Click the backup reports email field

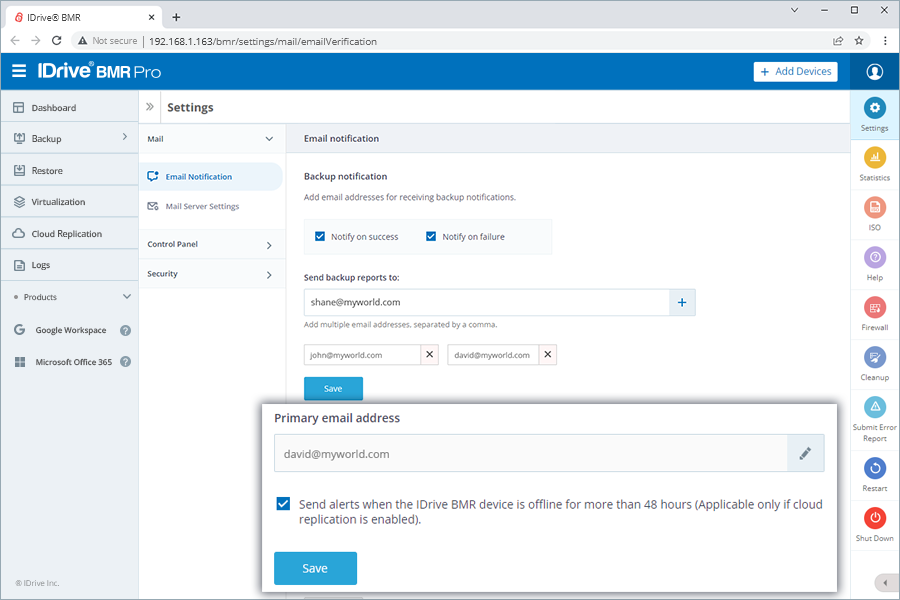[487, 303]
